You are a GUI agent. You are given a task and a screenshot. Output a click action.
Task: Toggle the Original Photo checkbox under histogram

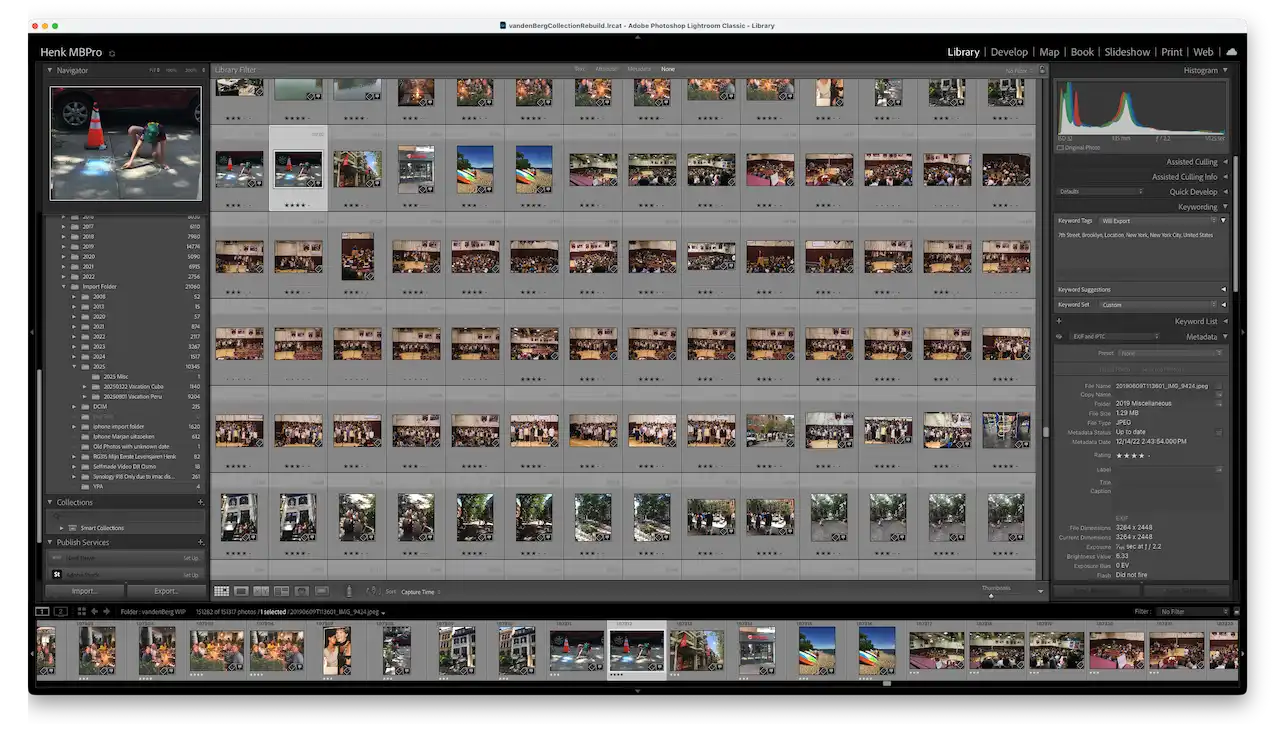[1059, 147]
